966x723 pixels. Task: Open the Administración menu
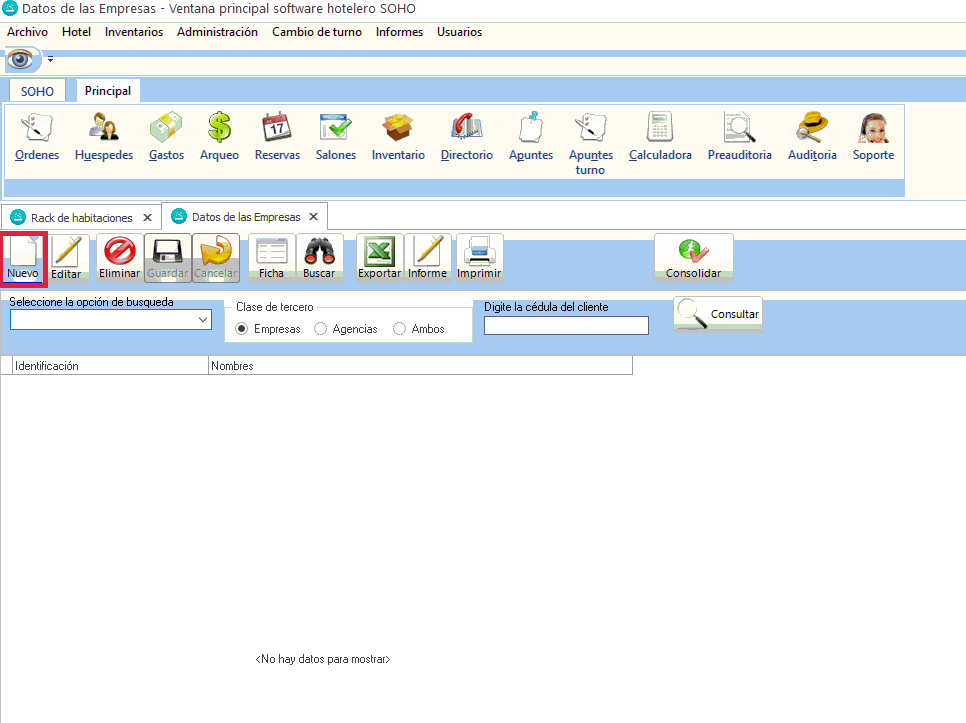pos(217,32)
